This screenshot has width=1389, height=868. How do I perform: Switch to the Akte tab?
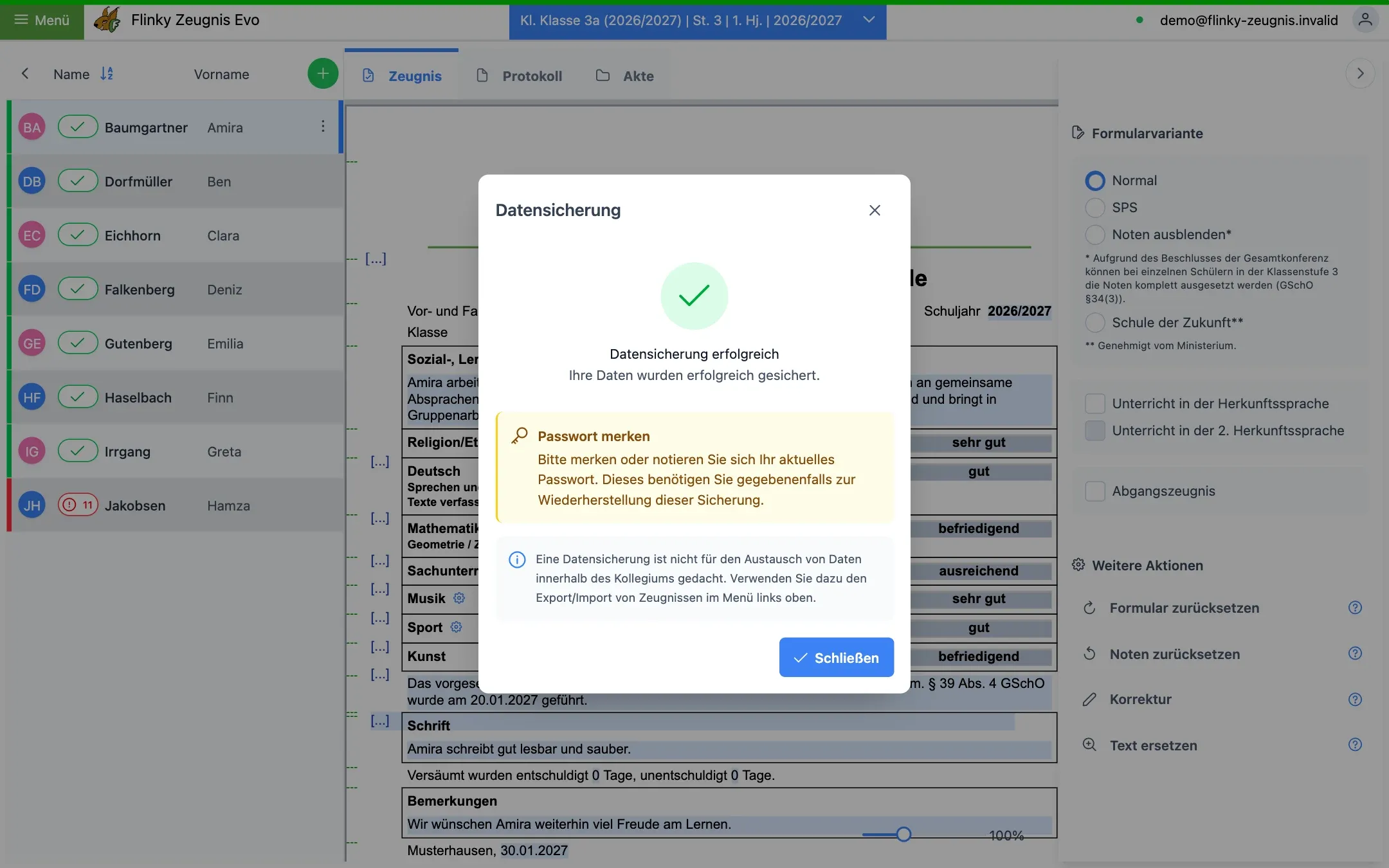click(x=625, y=76)
